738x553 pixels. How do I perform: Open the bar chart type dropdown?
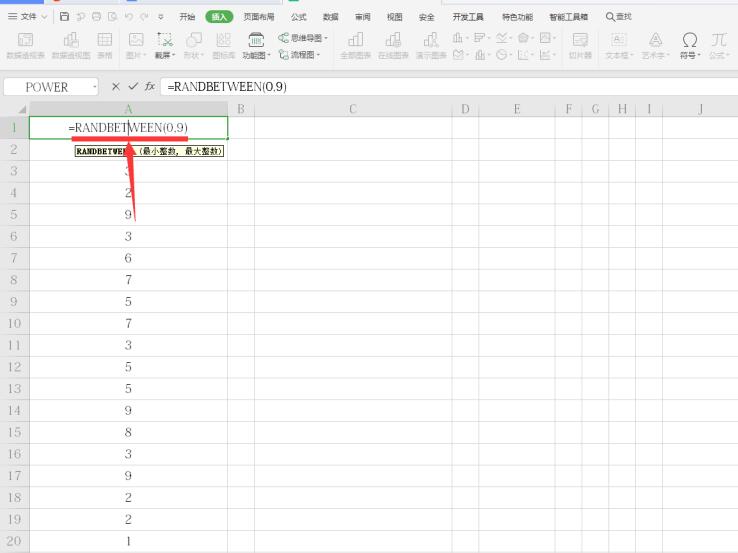[482, 38]
